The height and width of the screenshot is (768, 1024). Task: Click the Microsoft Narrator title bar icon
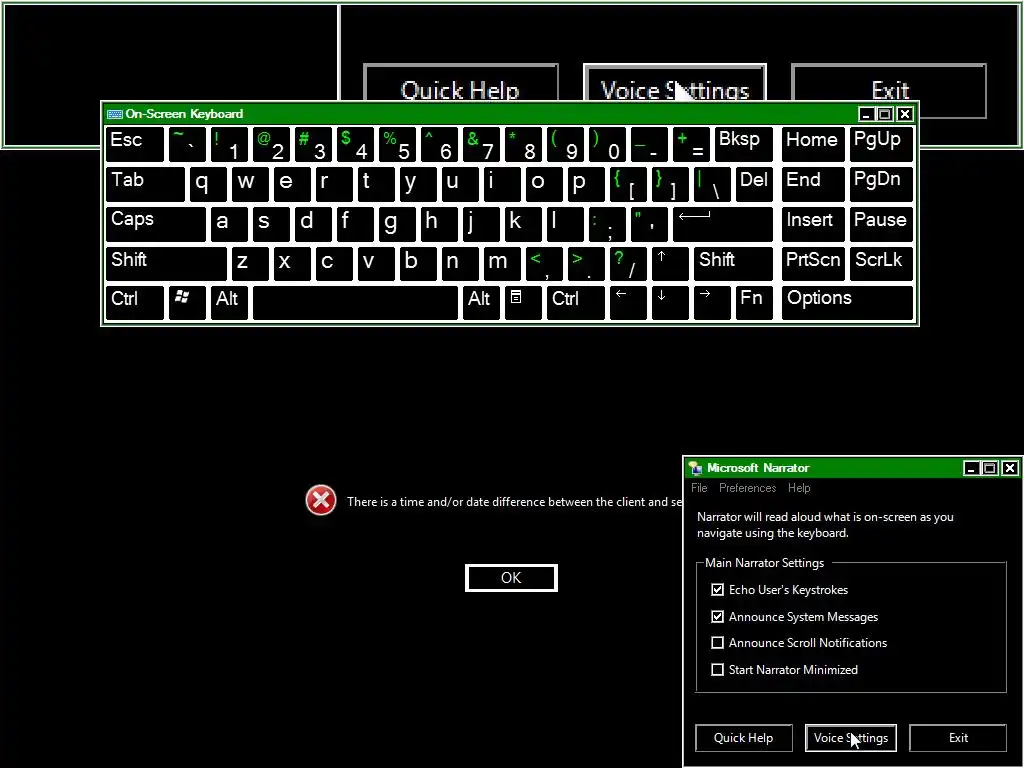696,468
